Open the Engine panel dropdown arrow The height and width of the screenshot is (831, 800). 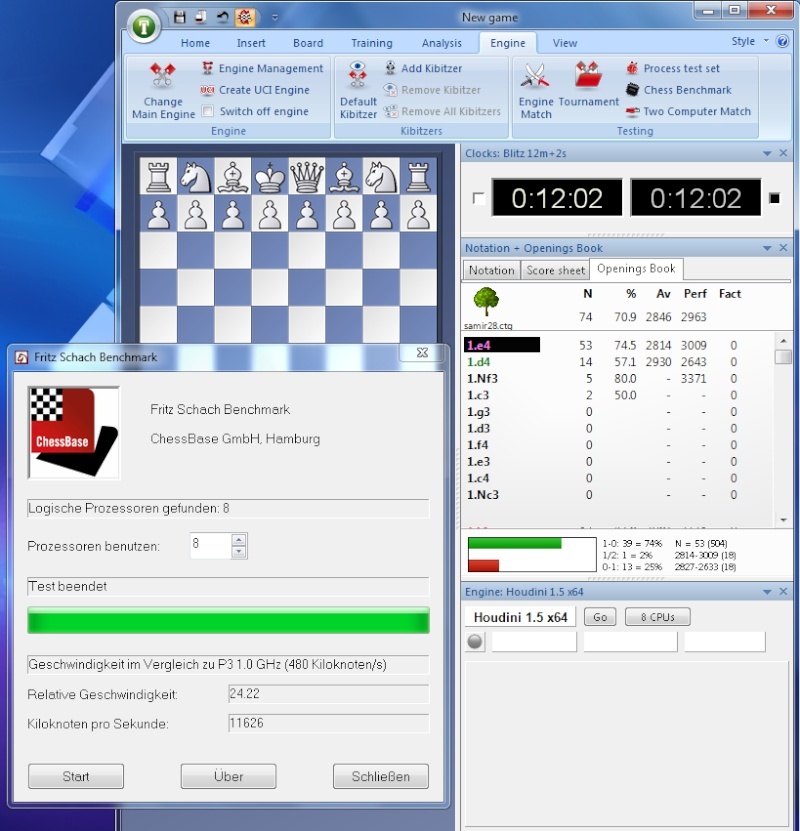(x=767, y=591)
